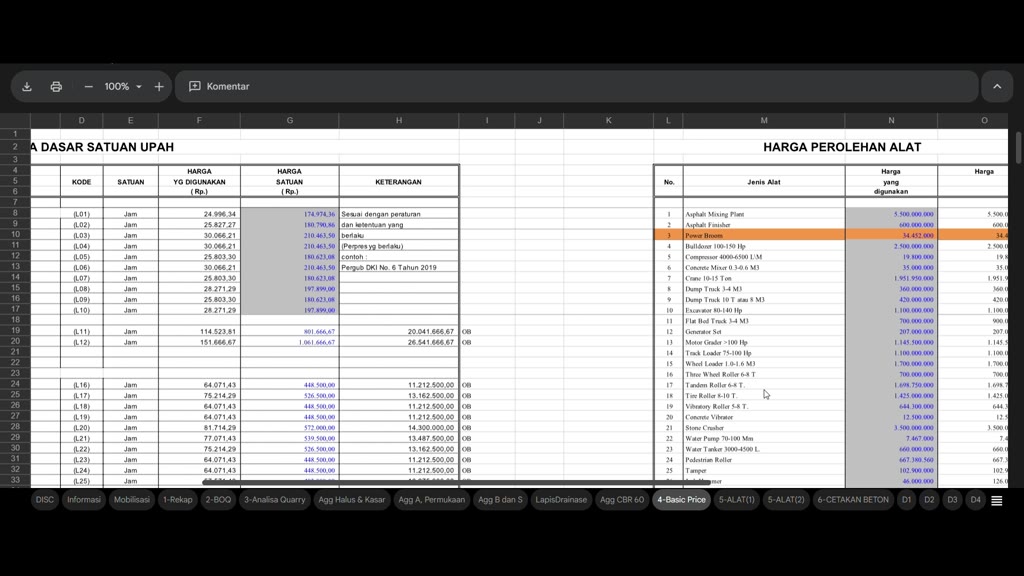
Task: Select the 24.996,34 wage value cell
Action: (199, 214)
